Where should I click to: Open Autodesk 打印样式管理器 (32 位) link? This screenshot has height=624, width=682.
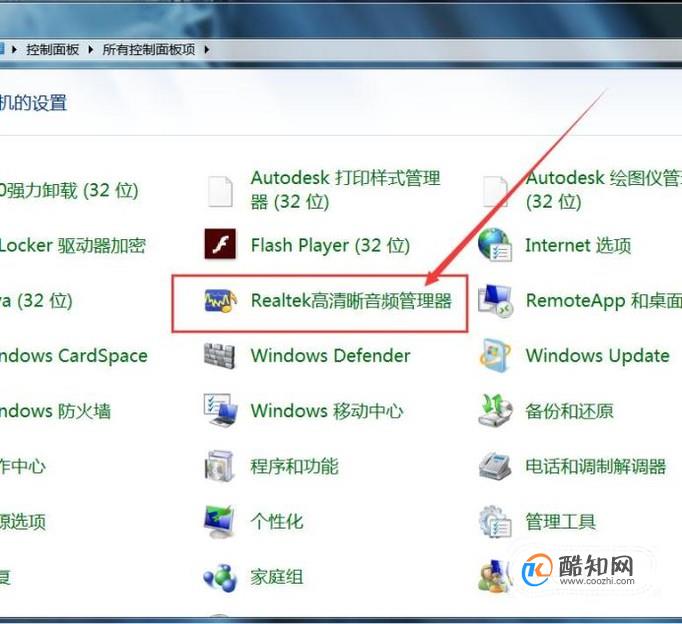pyautogui.click(x=345, y=190)
